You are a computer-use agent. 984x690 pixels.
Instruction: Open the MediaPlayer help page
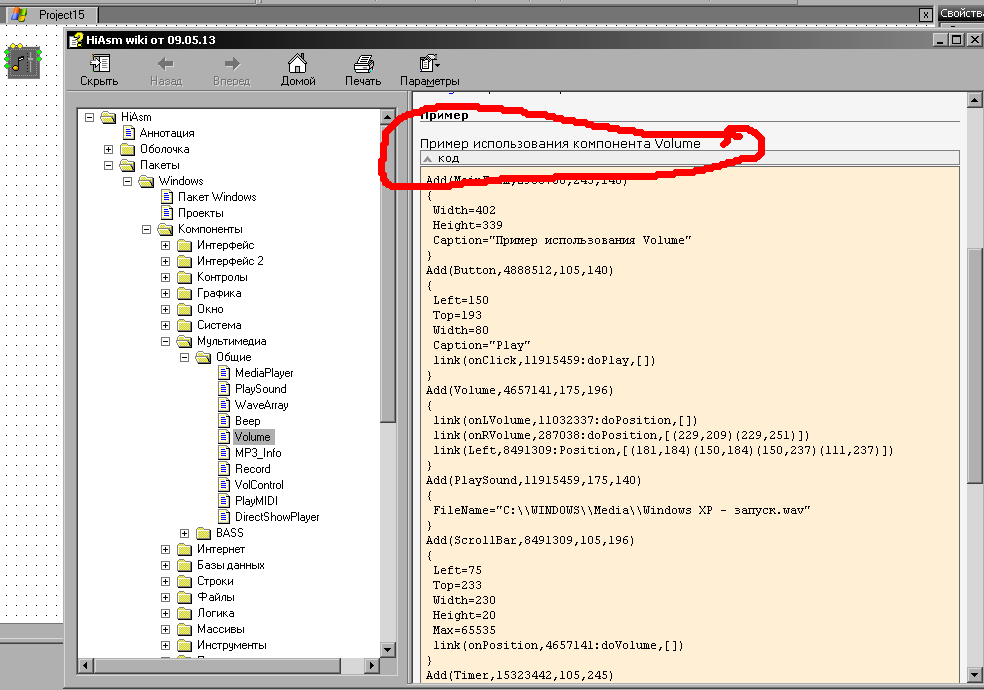pos(263,373)
